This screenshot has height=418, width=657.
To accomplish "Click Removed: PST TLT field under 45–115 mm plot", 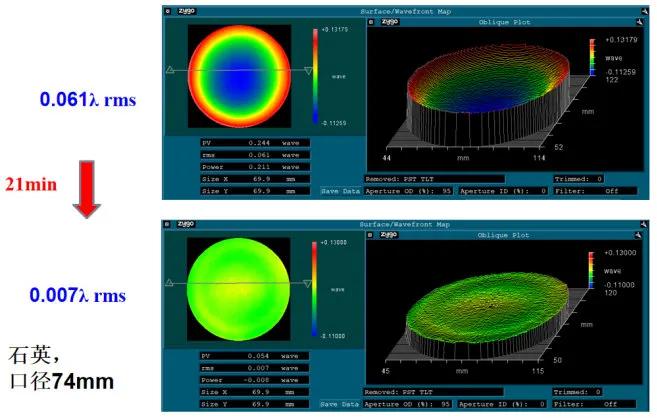I will coord(433,392).
